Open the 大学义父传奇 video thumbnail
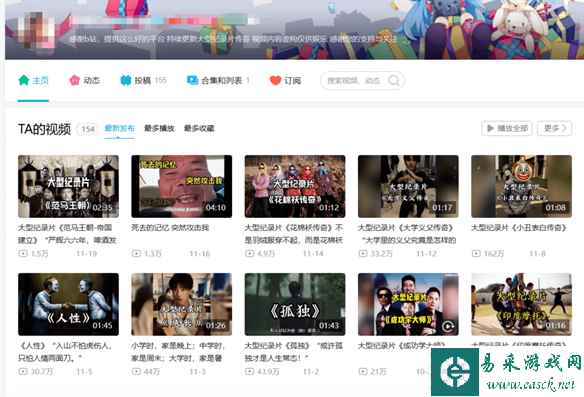Image resolution: width=584 pixels, height=397 pixels. 408,186
